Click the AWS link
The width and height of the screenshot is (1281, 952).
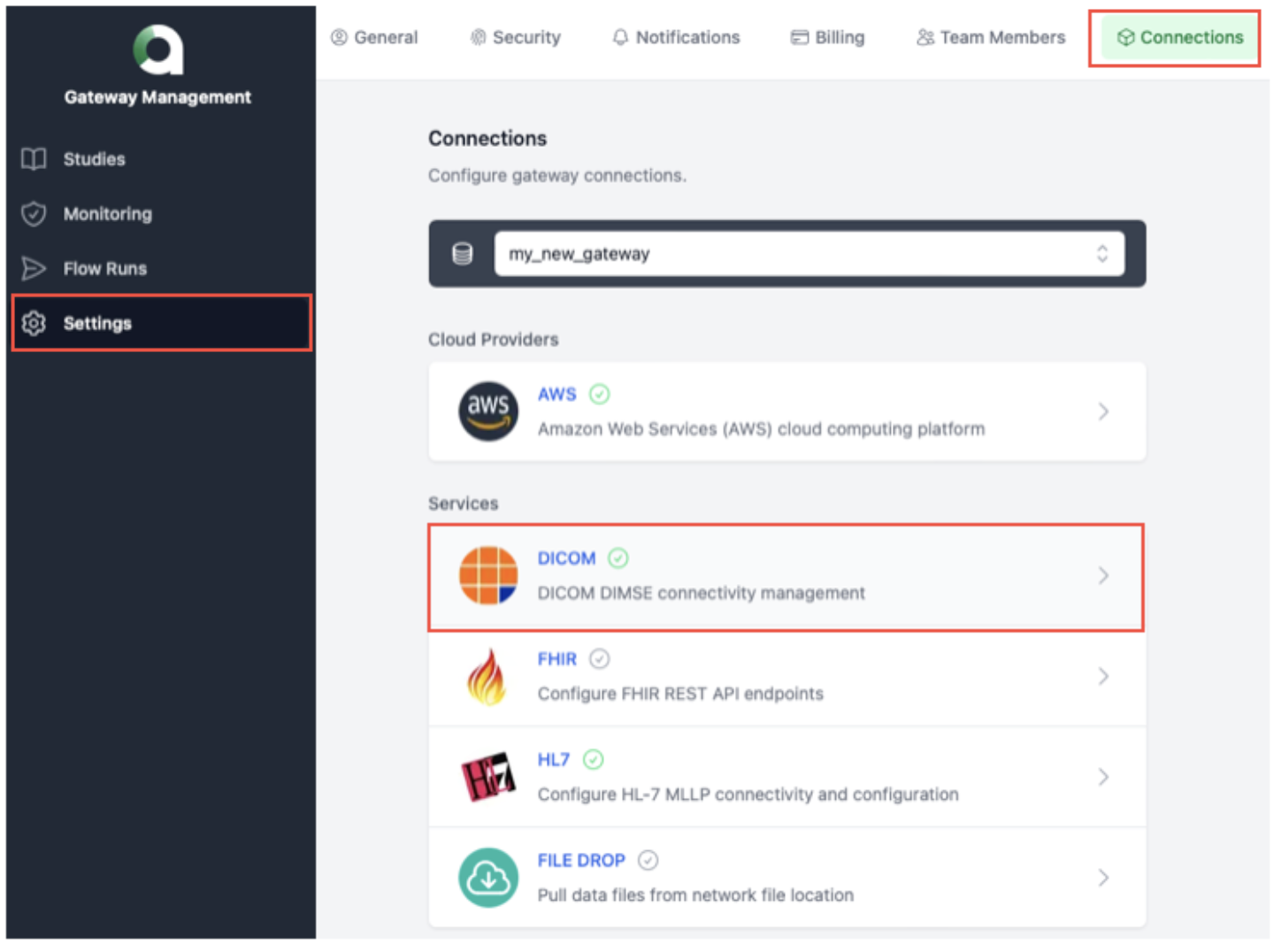(x=557, y=395)
